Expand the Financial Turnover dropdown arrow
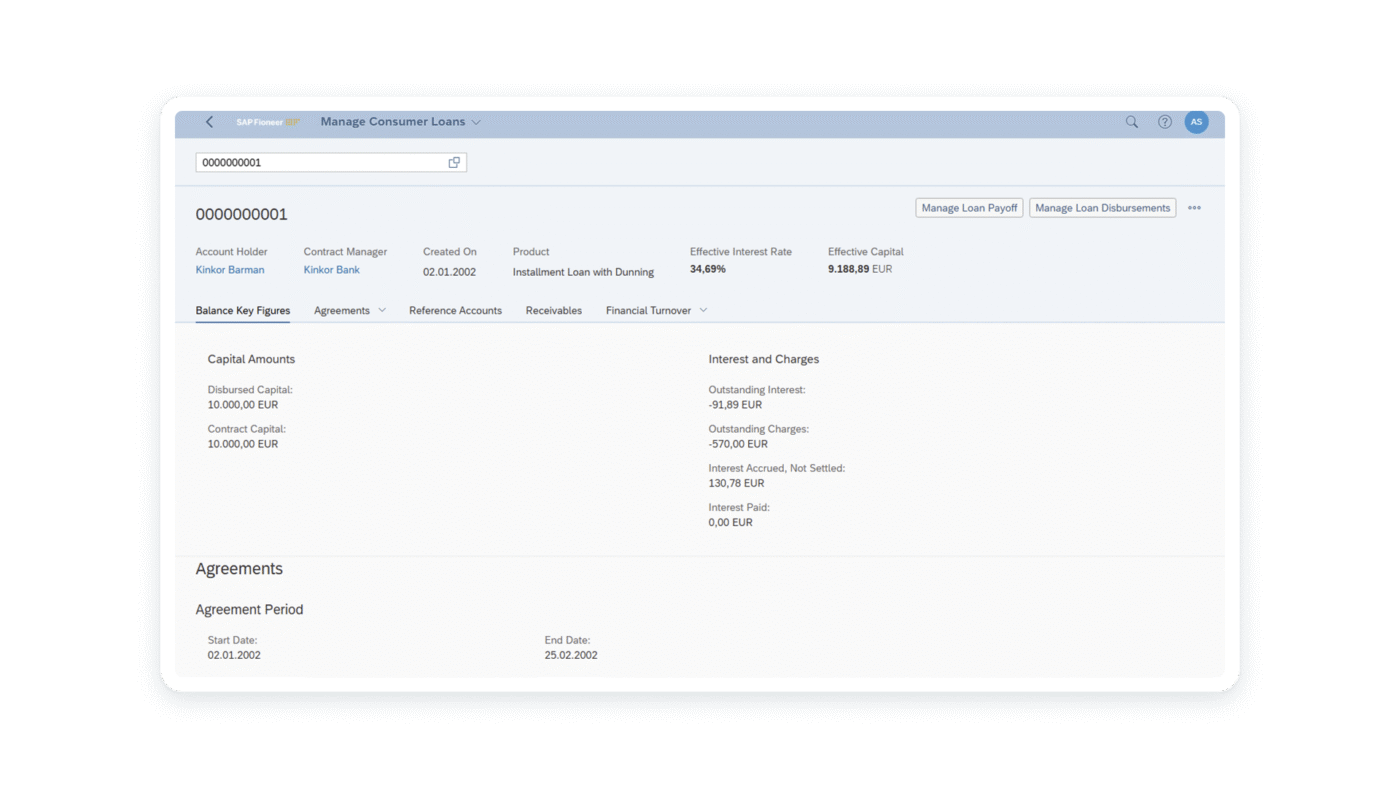This screenshot has width=1400, height=788. (703, 310)
